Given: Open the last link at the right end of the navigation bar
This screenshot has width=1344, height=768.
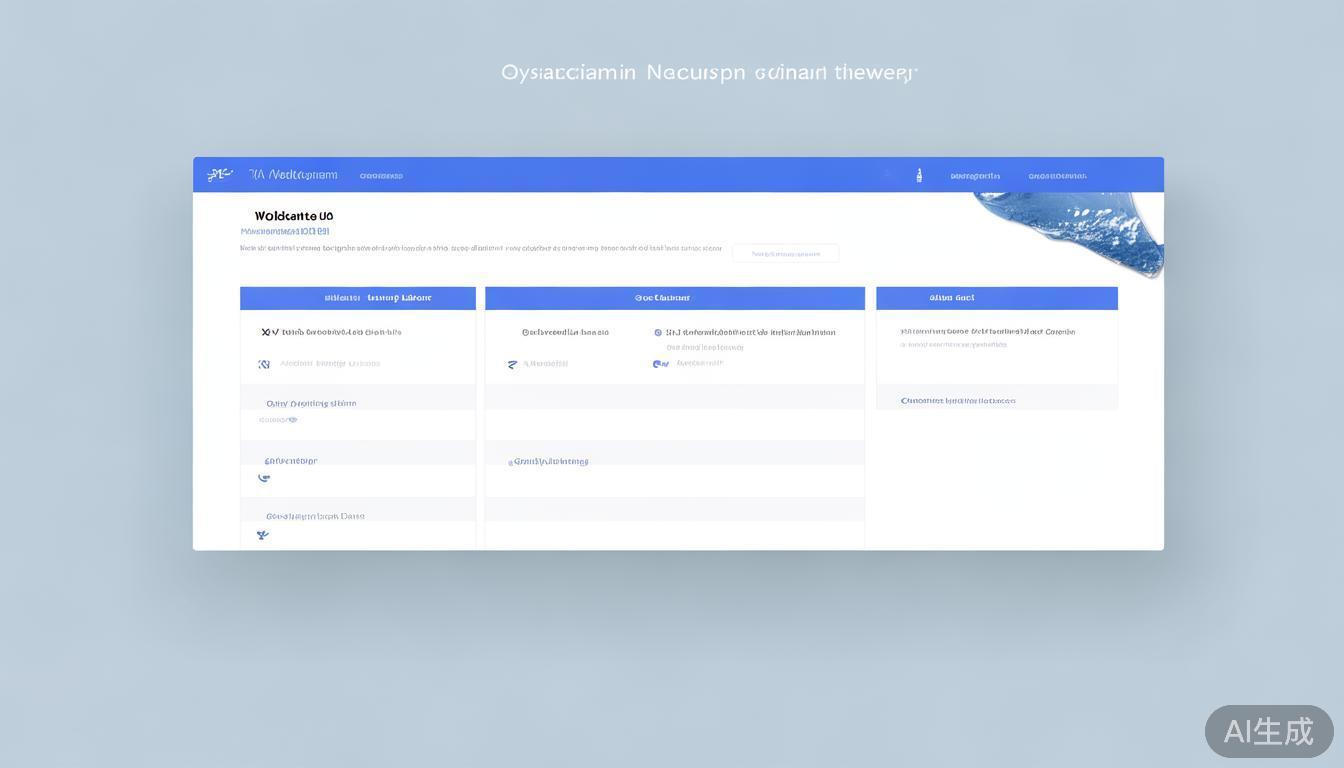Looking at the screenshot, I should pyautogui.click(x=1057, y=176).
